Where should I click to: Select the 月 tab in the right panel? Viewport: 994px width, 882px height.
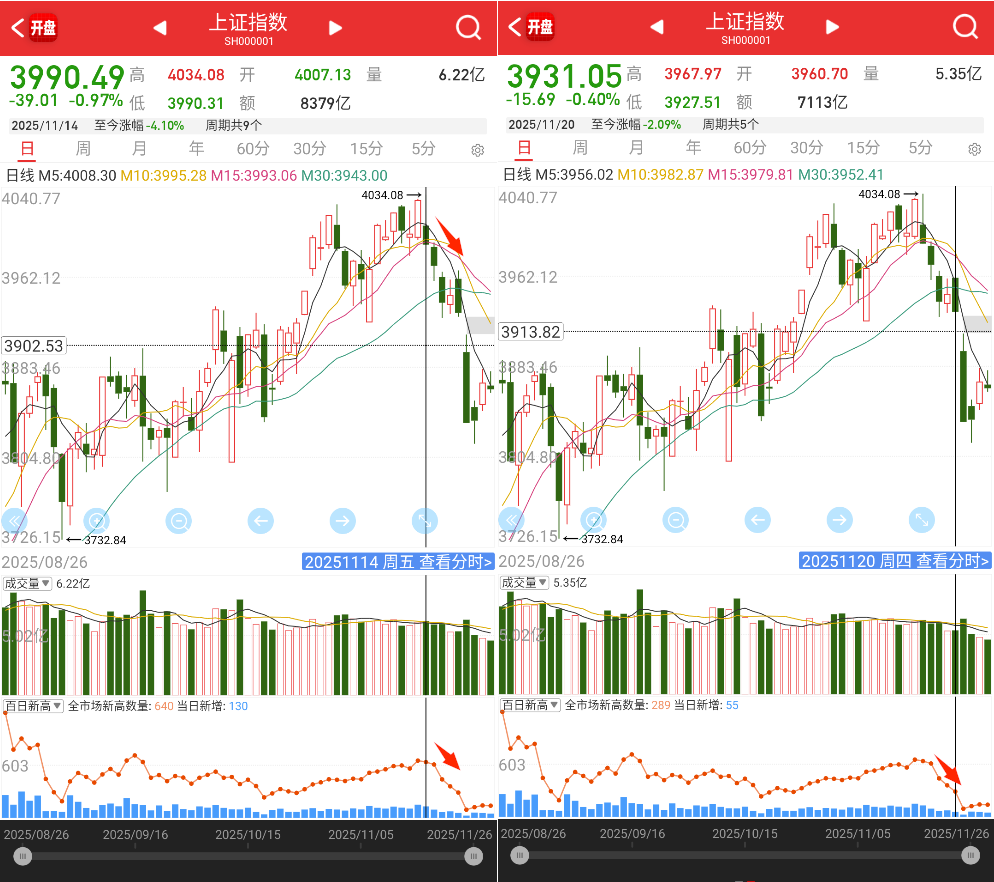[636, 148]
